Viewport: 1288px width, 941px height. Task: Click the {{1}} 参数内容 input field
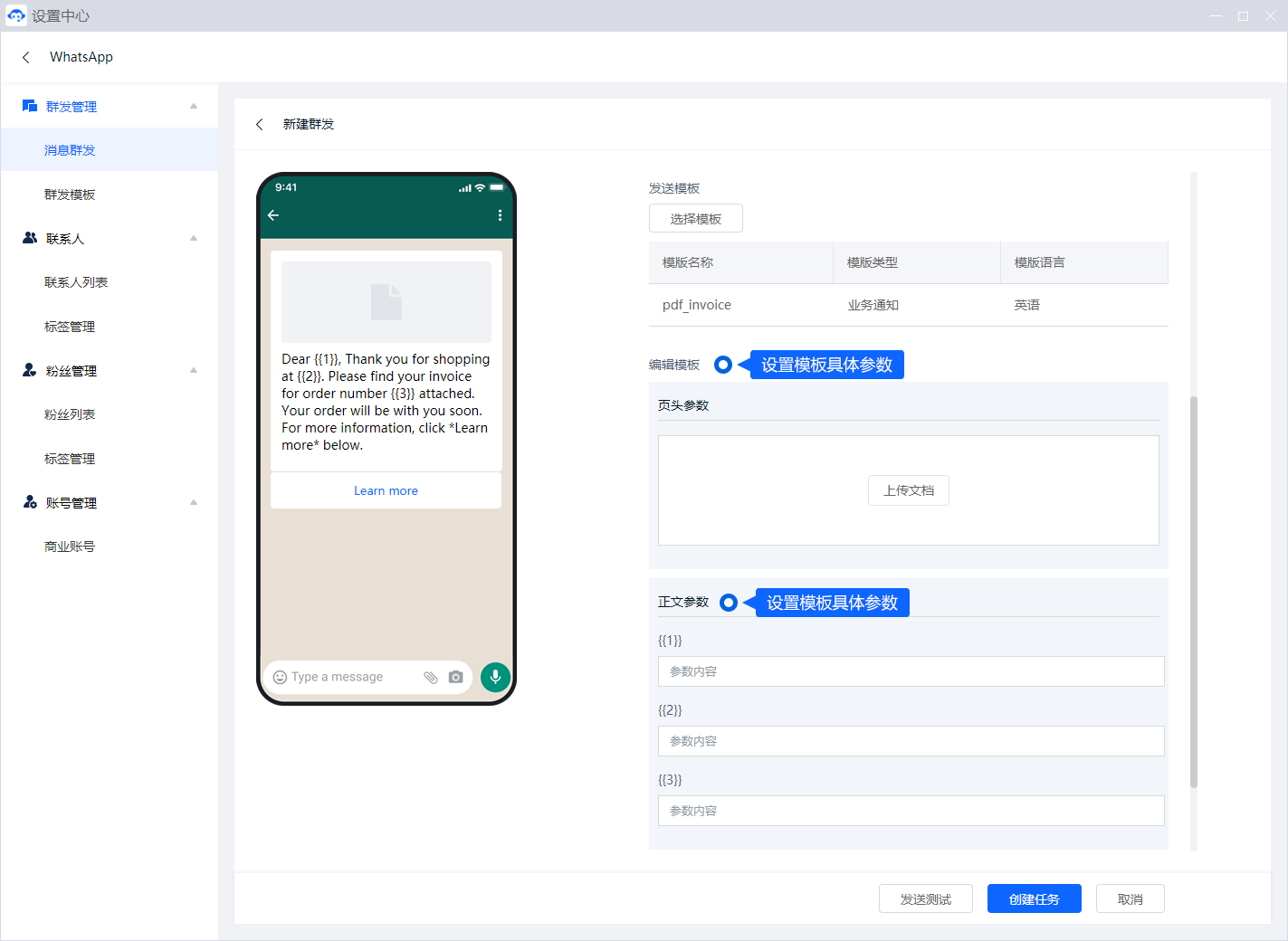pos(911,671)
